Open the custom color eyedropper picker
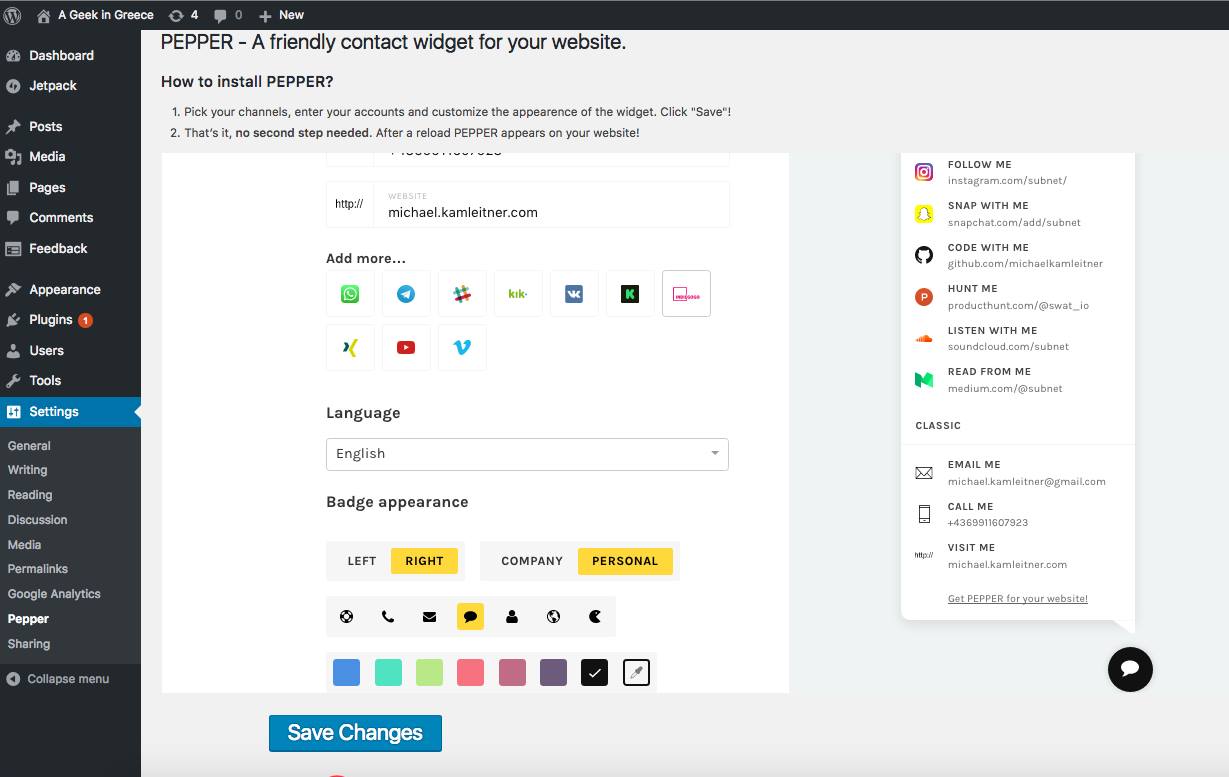The image size is (1229, 777). [x=636, y=673]
